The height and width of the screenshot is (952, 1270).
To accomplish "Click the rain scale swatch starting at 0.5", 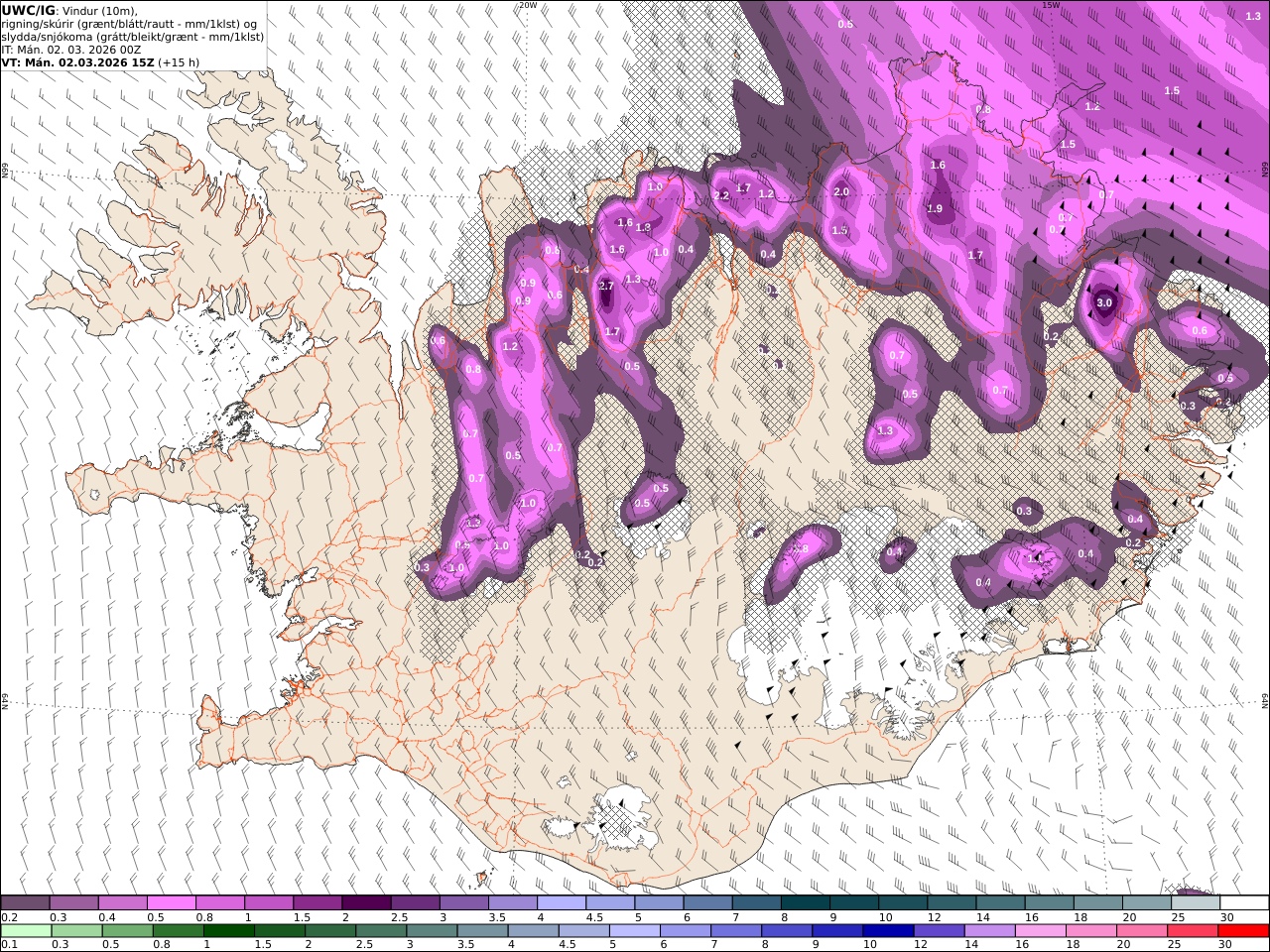I will (128, 931).
